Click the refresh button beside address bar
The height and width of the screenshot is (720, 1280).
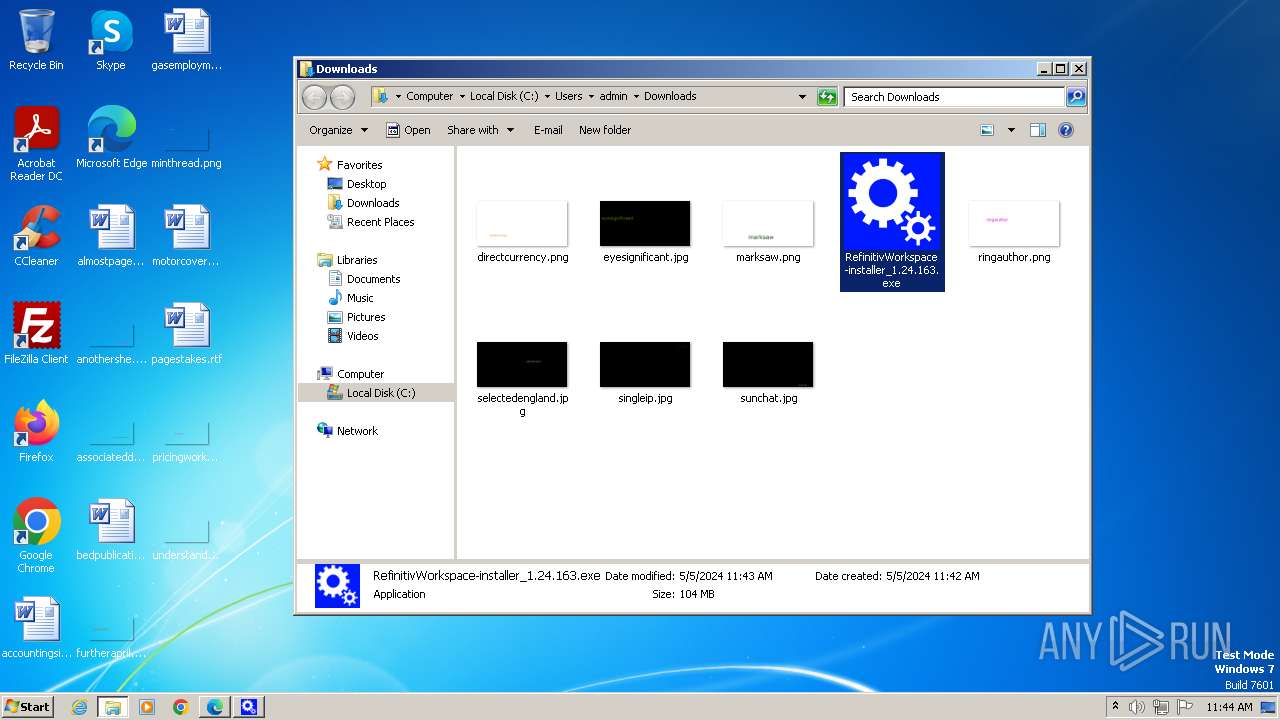point(827,97)
